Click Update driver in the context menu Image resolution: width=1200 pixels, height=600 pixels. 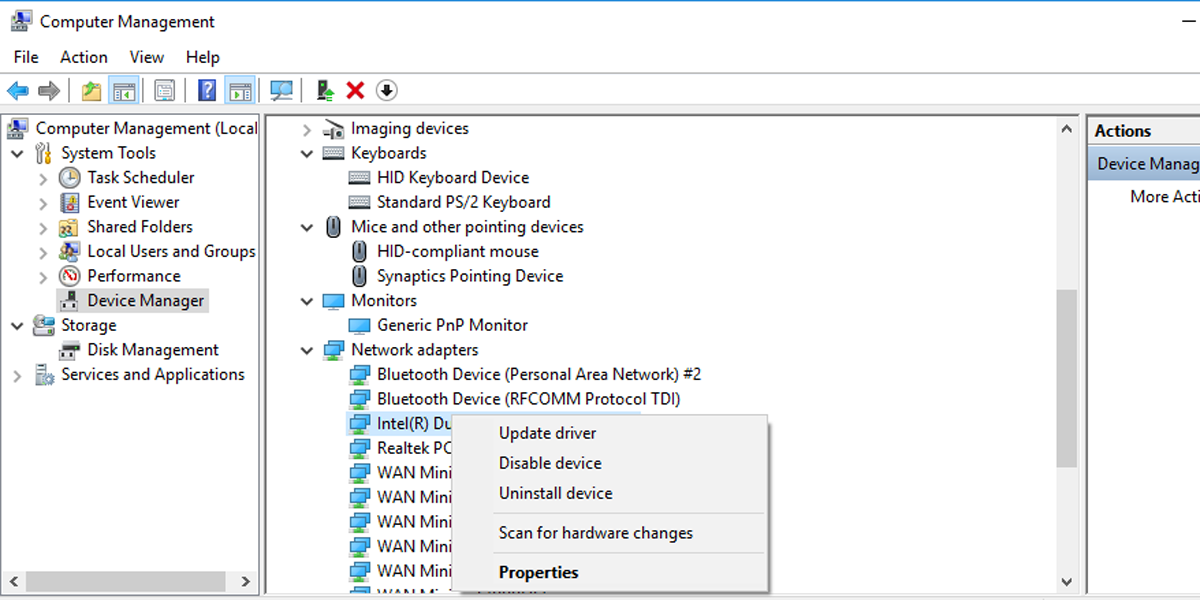point(547,432)
